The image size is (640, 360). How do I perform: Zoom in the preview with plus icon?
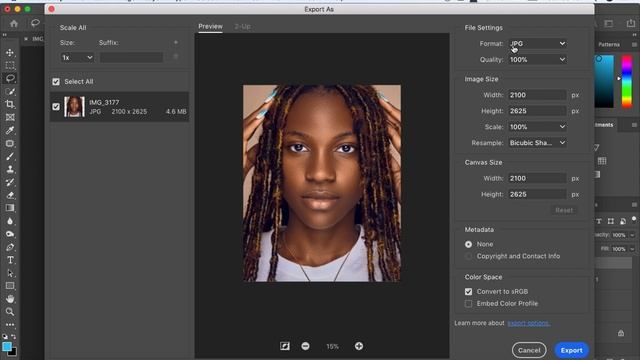click(x=359, y=346)
